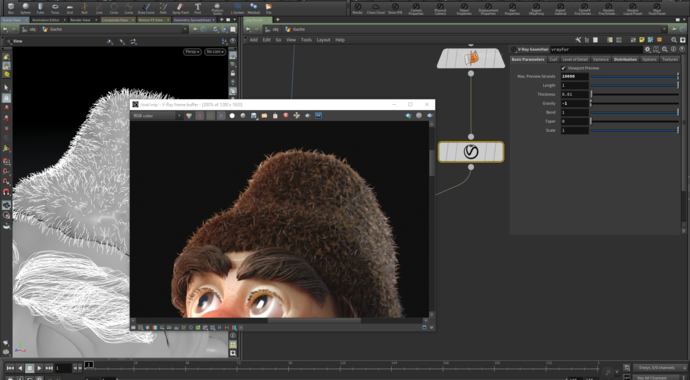Toggle the gray circle monochrome button

pos(242,116)
